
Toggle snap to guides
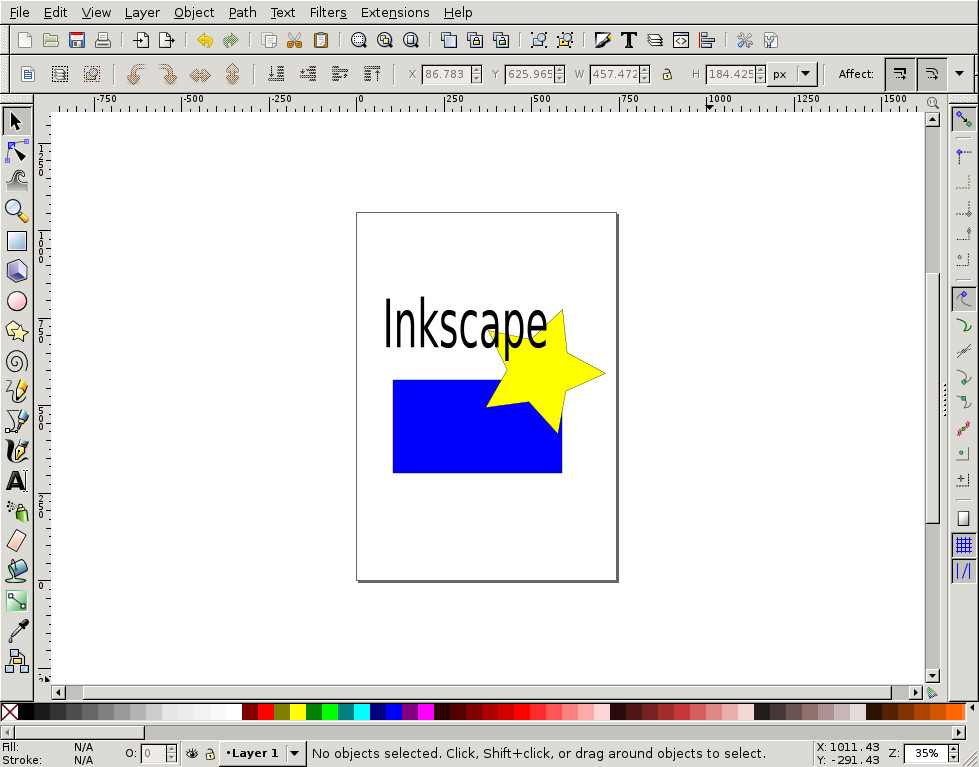(964, 571)
